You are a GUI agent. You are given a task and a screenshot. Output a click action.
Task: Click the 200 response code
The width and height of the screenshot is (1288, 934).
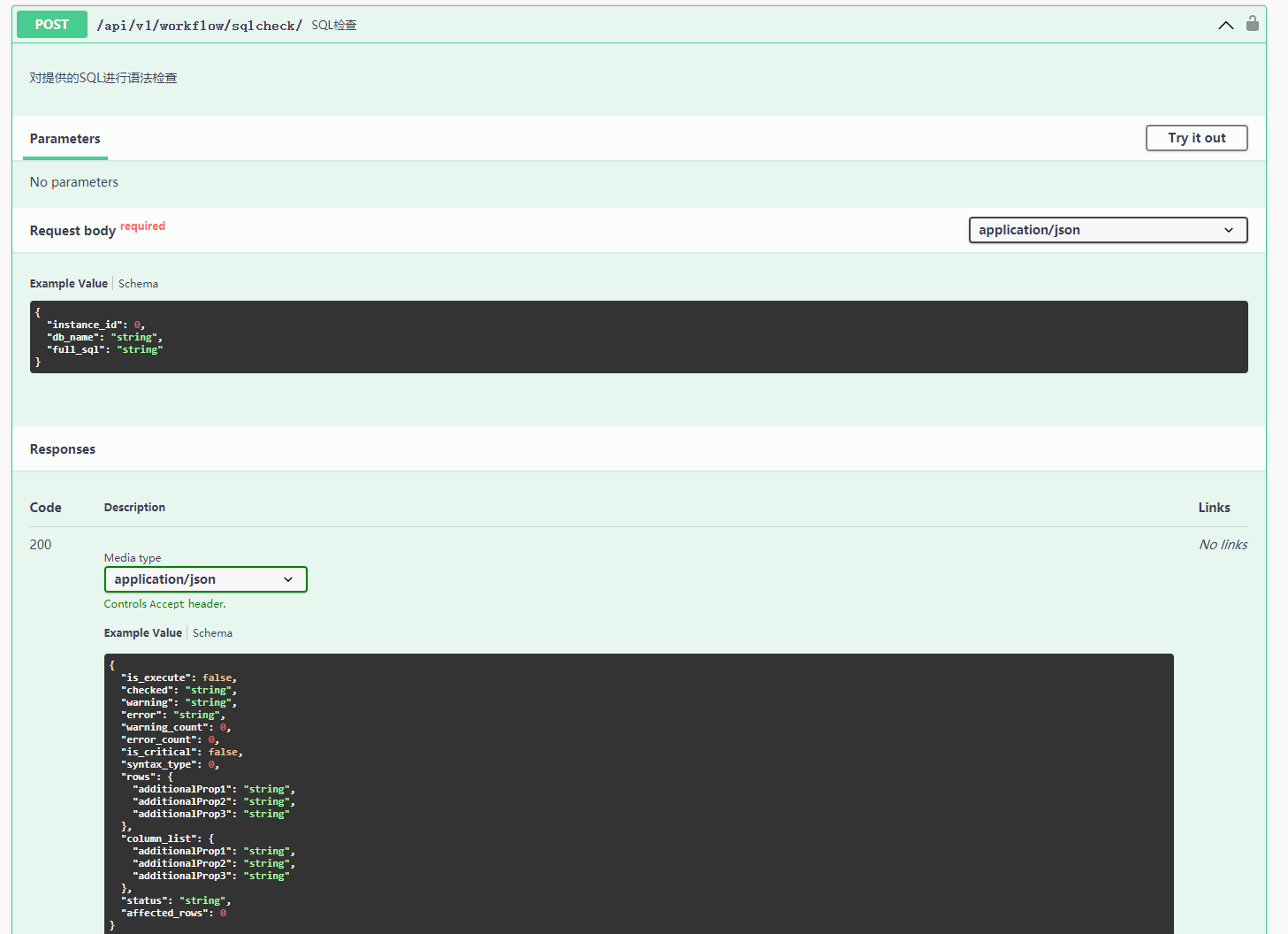[x=41, y=545]
